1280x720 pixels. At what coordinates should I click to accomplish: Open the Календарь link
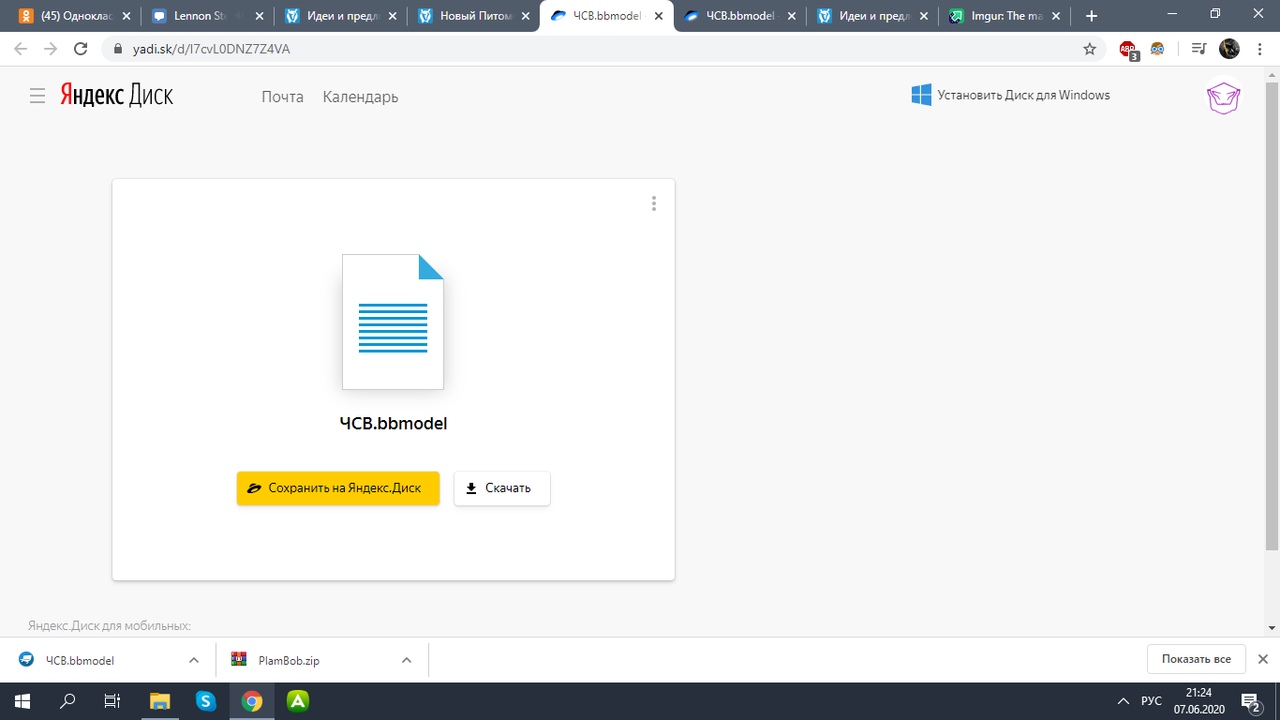[x=360, y=97]
